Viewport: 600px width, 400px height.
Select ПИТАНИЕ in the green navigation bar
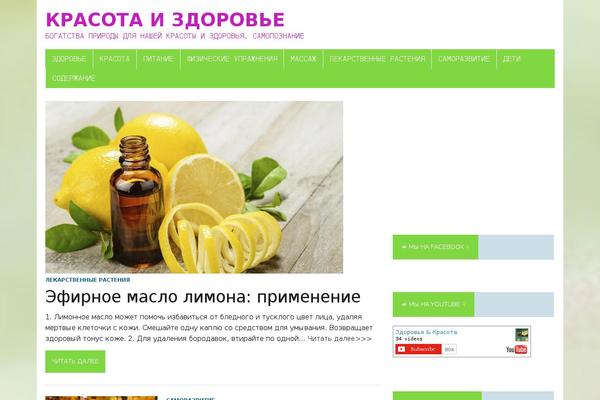[x=158, y=59]
